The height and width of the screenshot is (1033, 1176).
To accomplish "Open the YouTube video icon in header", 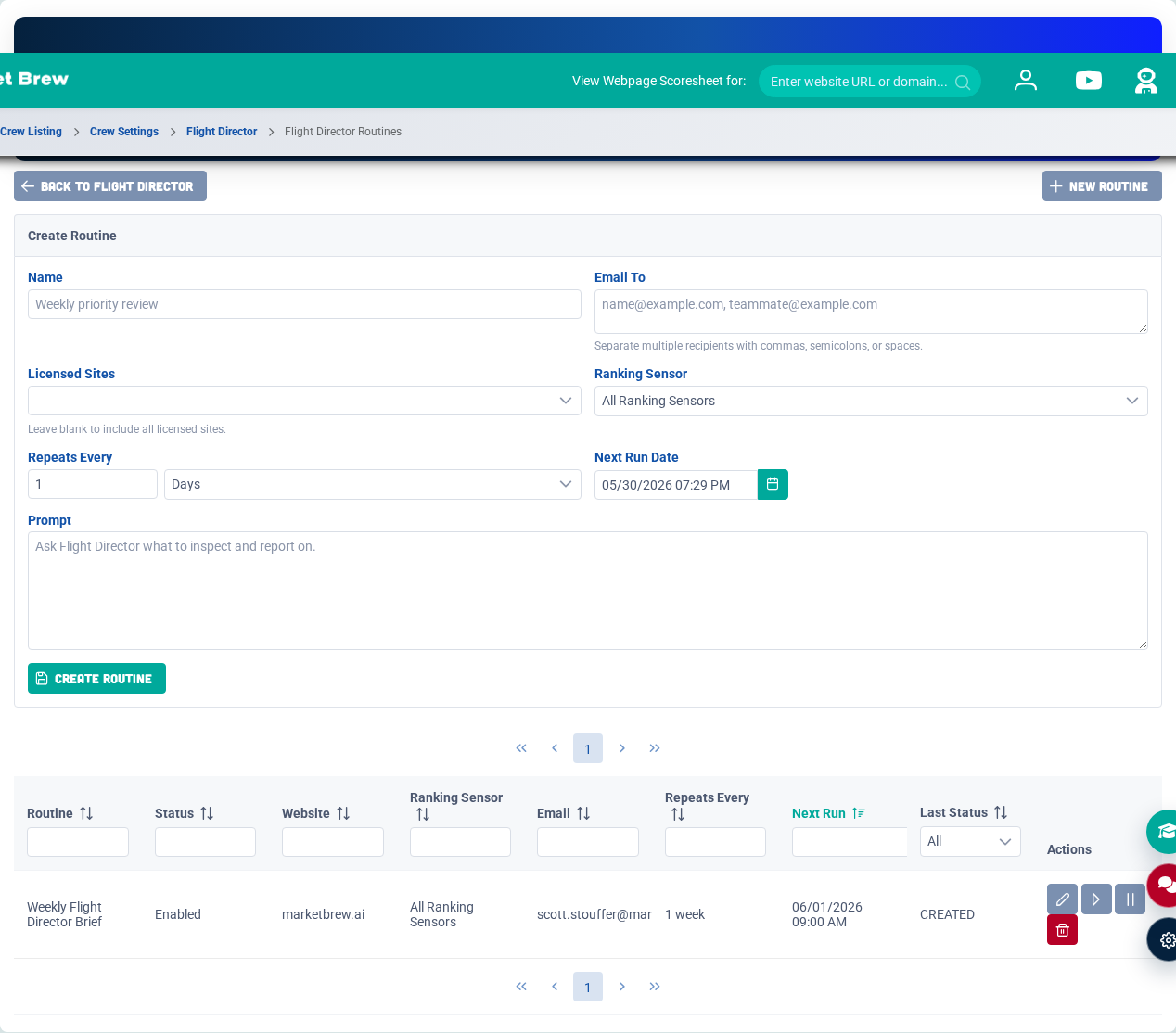I will click(x=1089, y=81).
